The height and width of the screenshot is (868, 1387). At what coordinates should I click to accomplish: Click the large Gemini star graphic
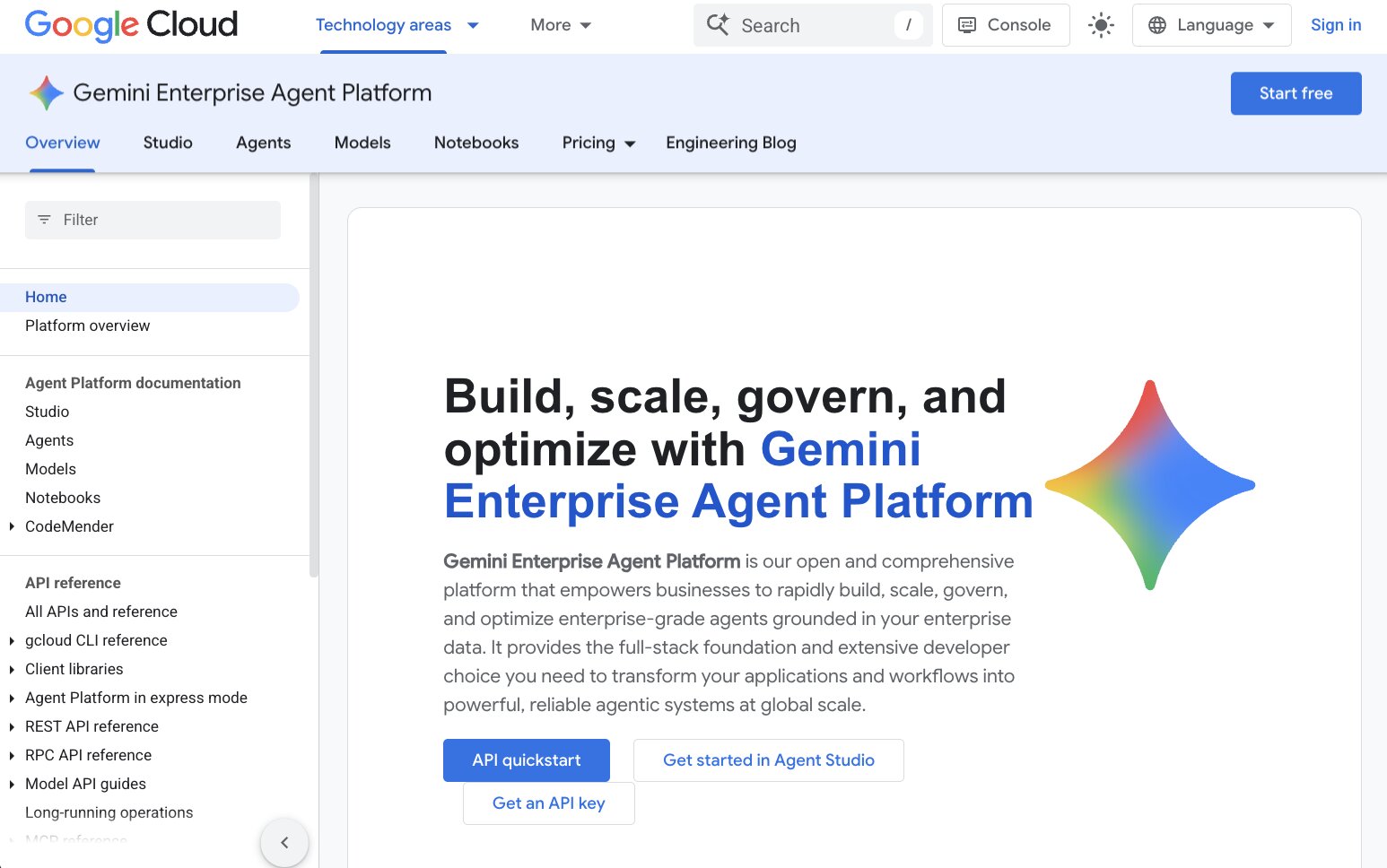click(1150, 485)
